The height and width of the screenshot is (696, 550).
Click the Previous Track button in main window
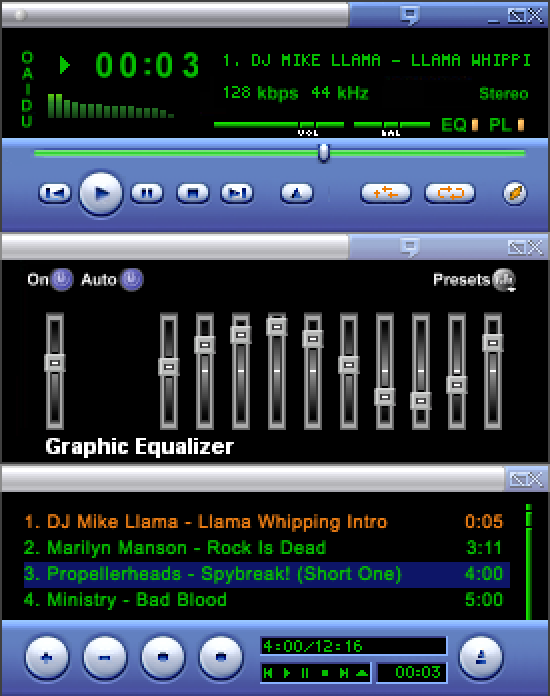coord(55,193)
